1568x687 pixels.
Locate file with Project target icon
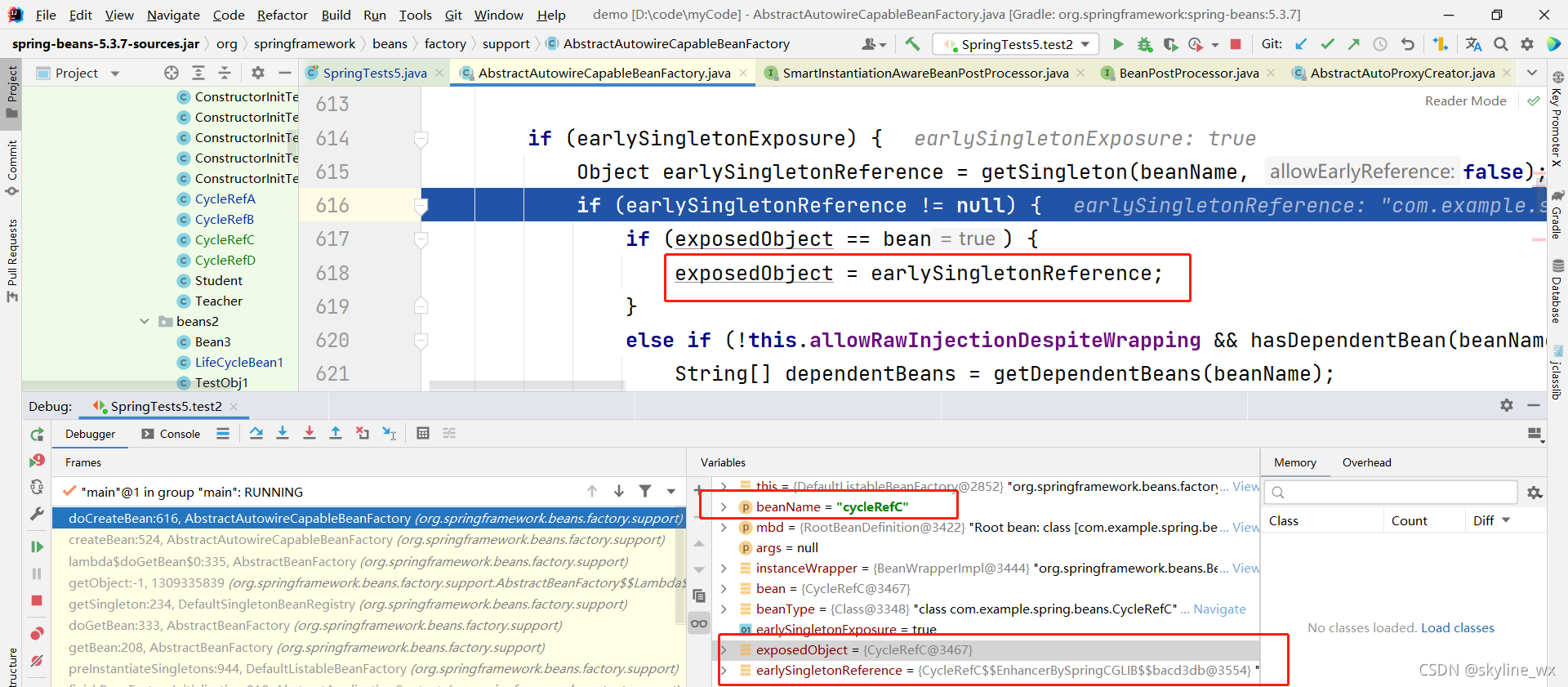171,73
